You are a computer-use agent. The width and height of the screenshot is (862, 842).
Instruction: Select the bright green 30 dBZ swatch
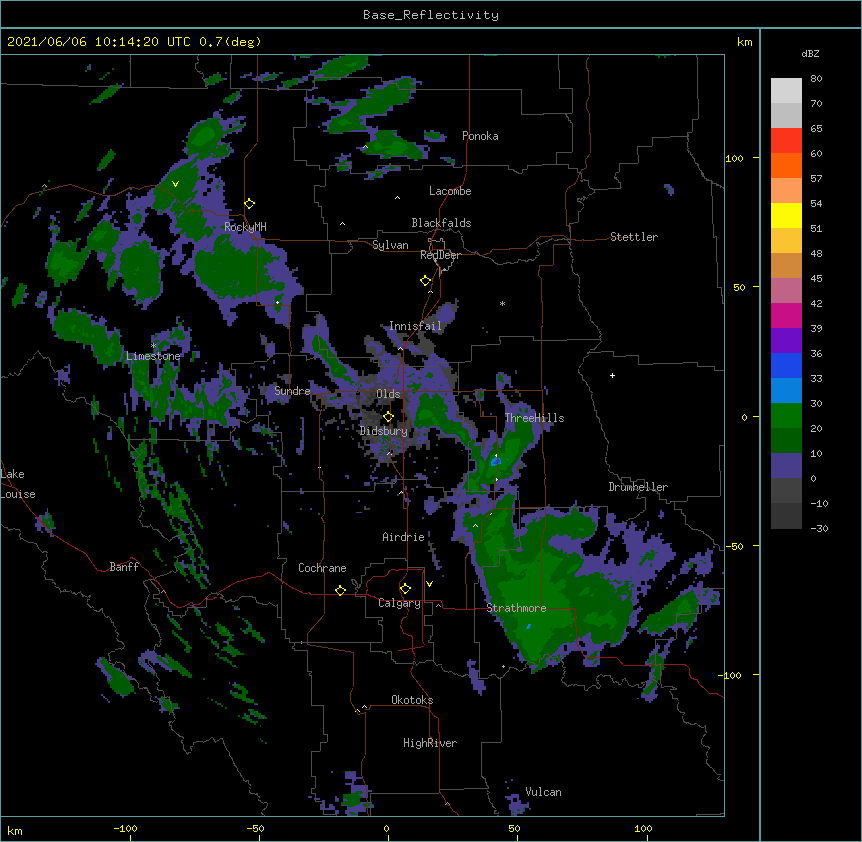tap(786, 416)
